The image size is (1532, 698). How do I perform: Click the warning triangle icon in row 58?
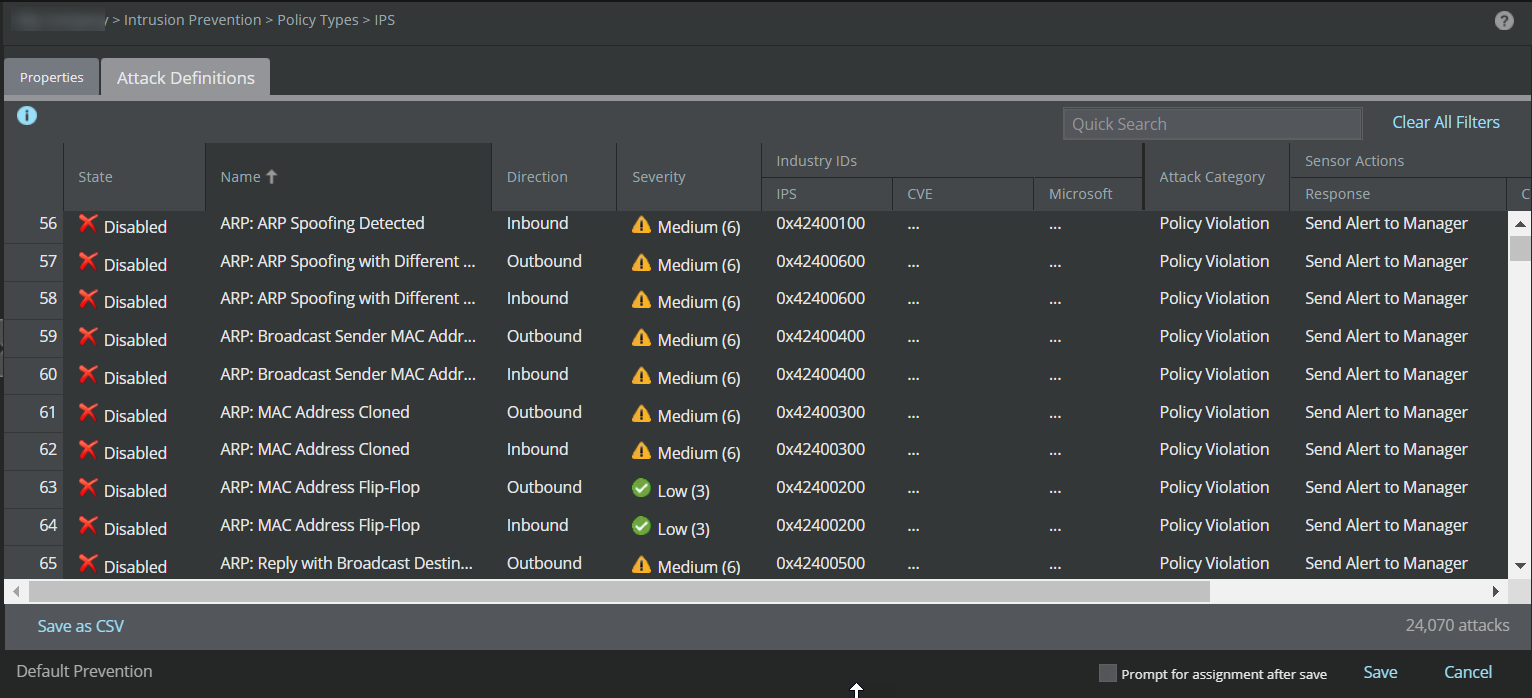[641, 300]
